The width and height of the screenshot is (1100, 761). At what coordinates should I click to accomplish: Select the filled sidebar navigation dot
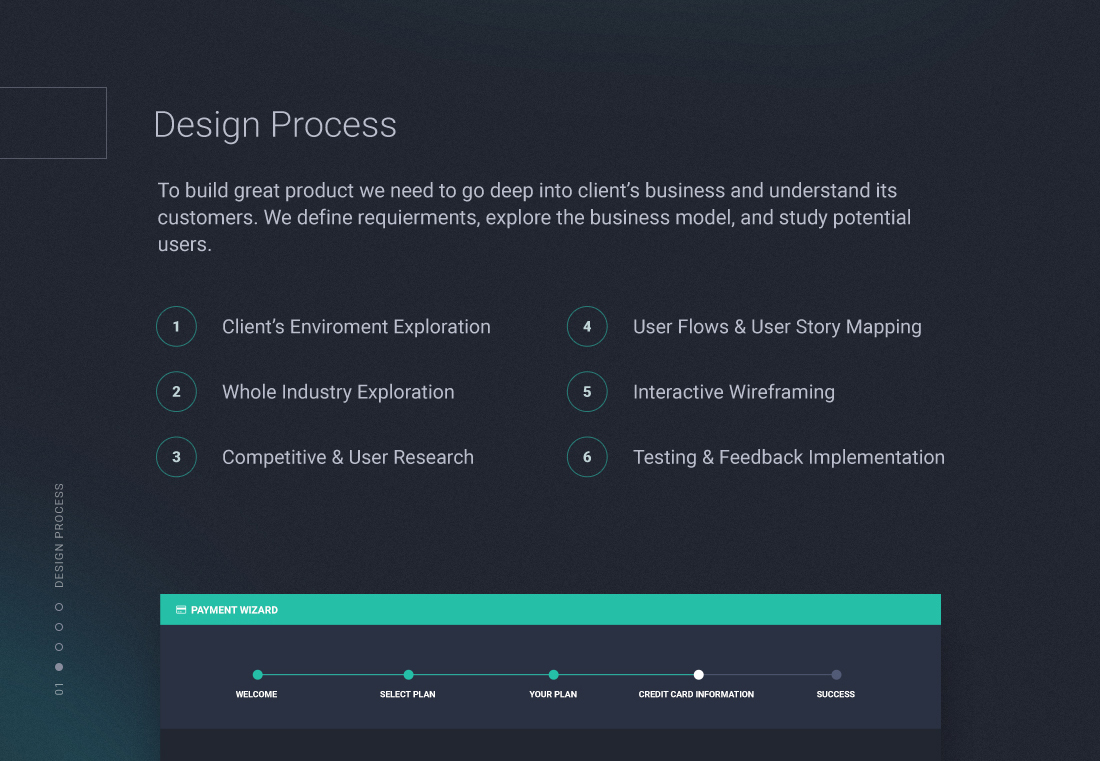59,667
